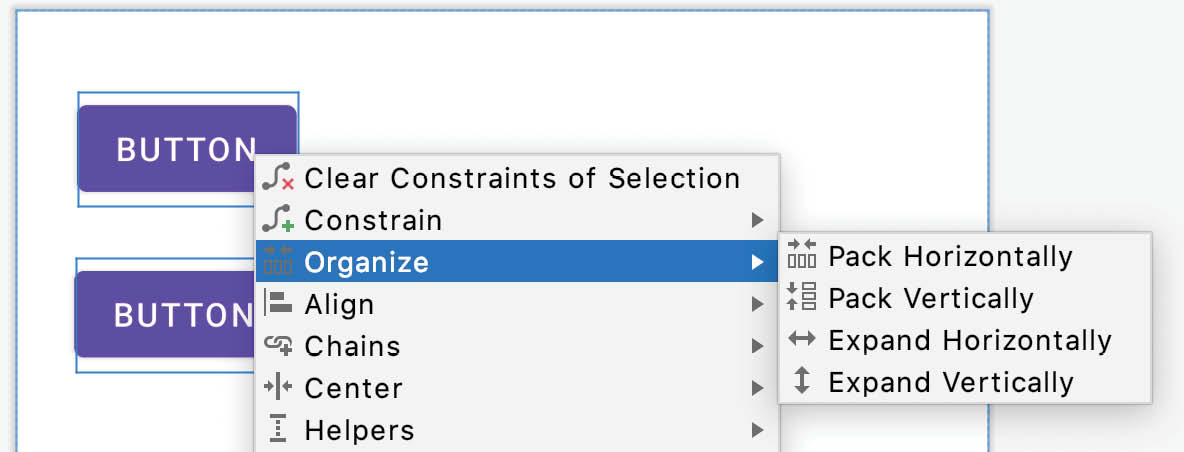This screenshot has height=452, width=1184.
Task: Open the Align submenu arrow
Action: 757,304
